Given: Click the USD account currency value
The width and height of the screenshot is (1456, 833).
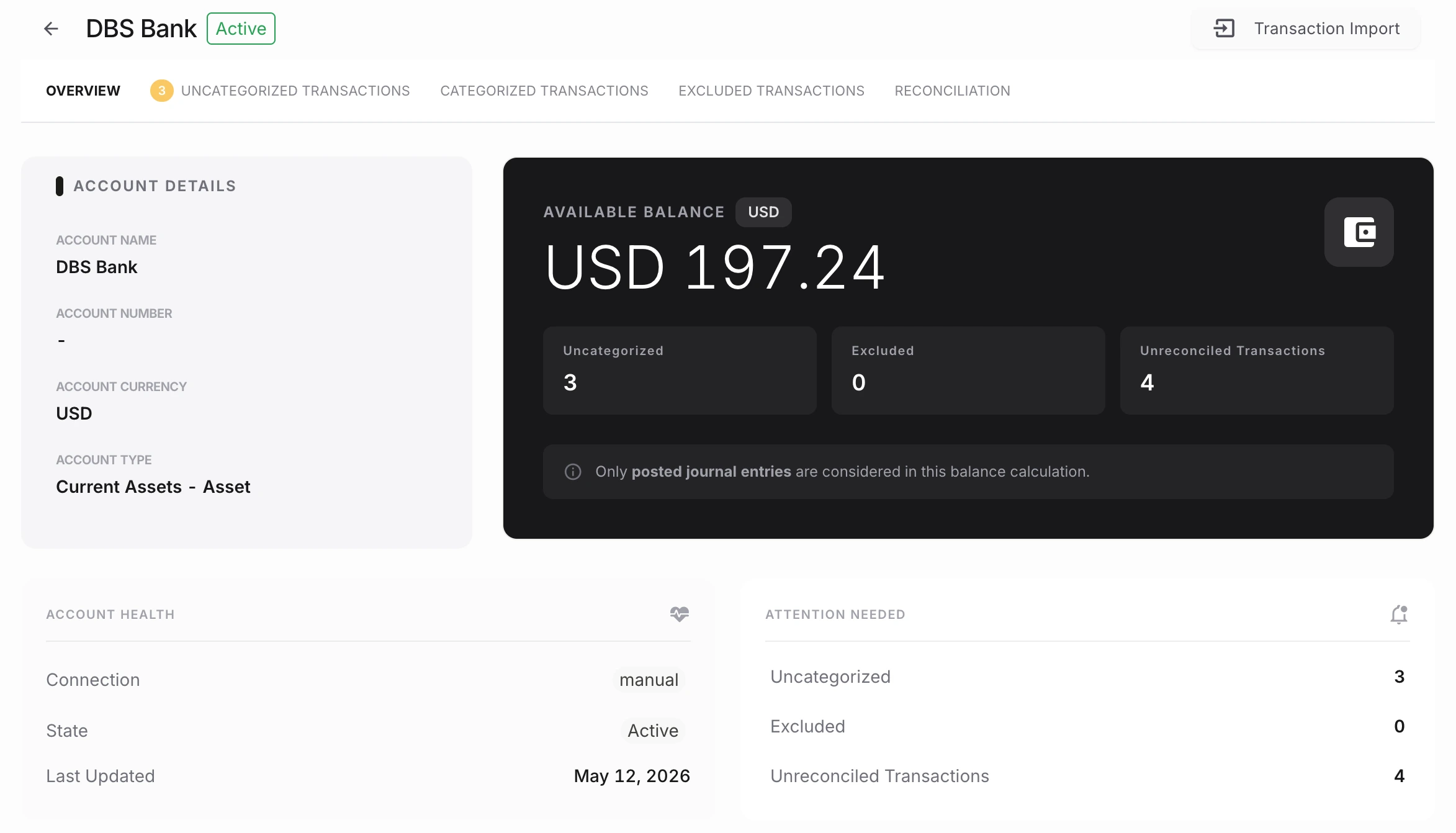Looking at the screenshot, I should pos(74,413).
